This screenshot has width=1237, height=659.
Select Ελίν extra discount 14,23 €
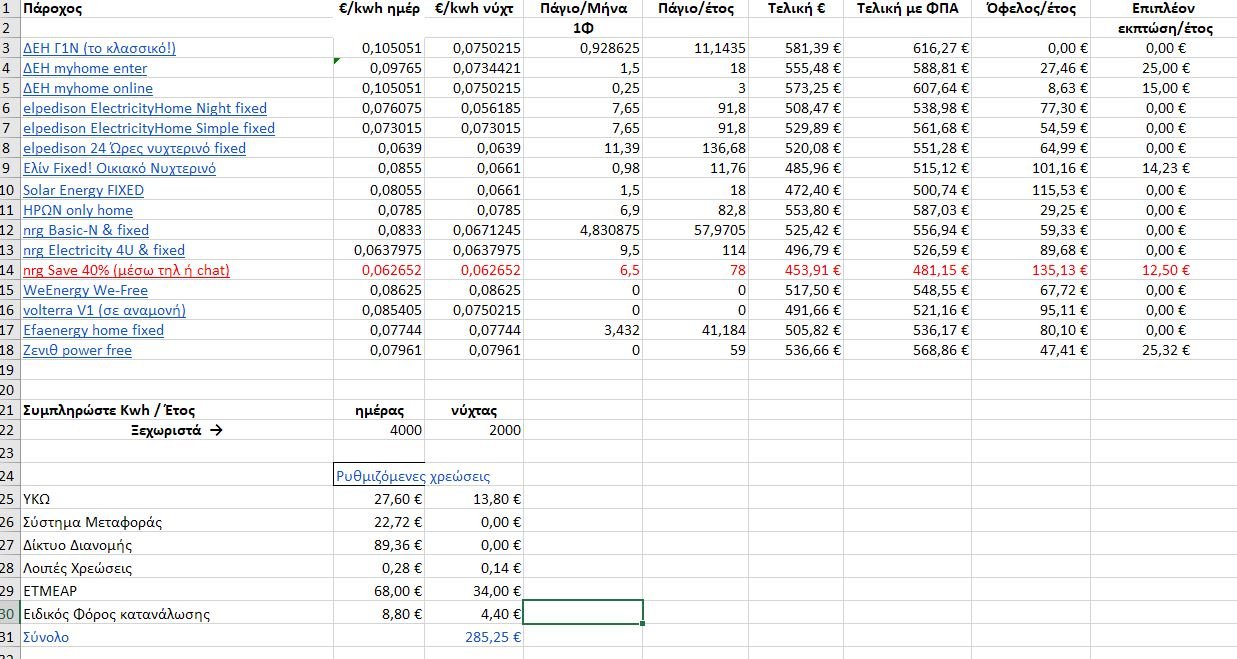point(1164,168)
